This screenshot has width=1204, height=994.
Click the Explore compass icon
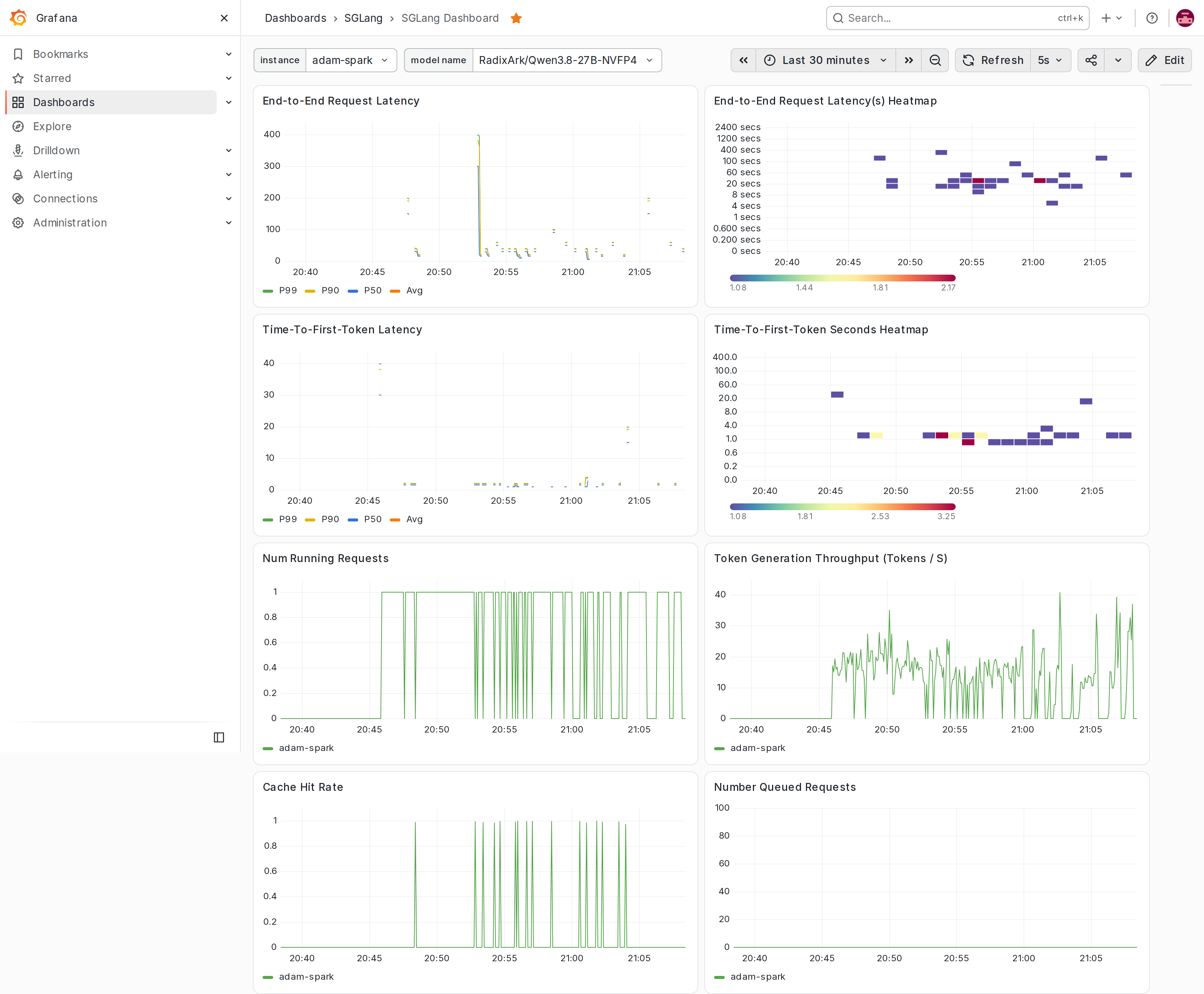tap(18, 126)
